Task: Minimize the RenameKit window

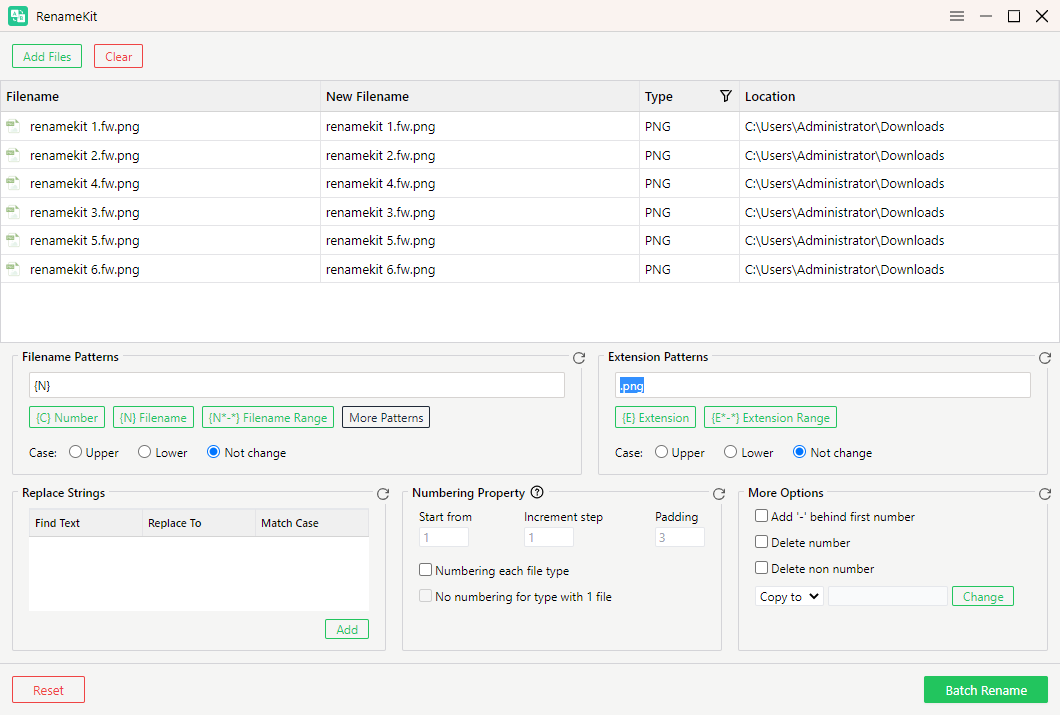Action: 986,16
